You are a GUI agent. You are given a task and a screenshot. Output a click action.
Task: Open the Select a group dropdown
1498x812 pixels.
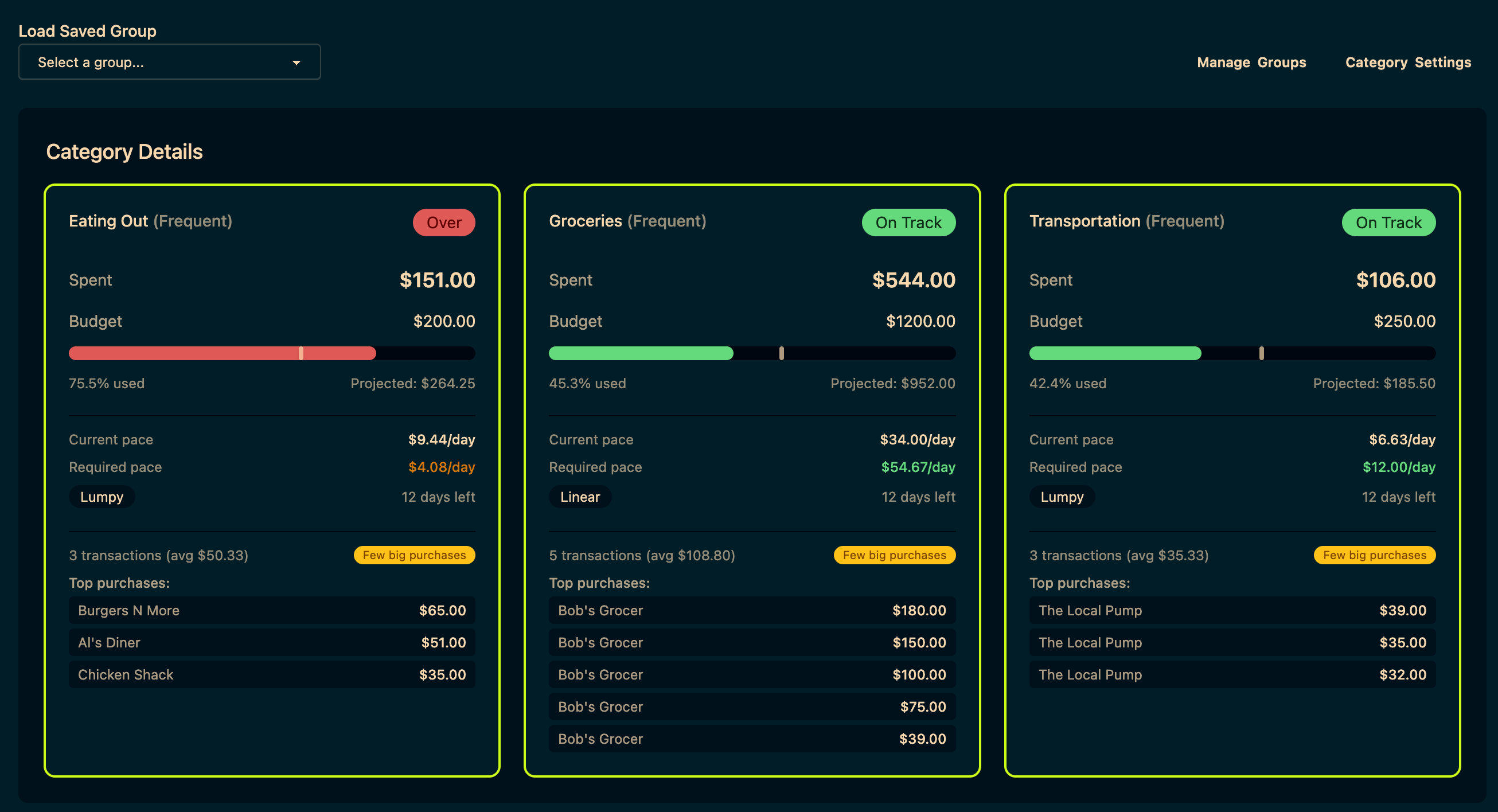click(x=169, y=62)
